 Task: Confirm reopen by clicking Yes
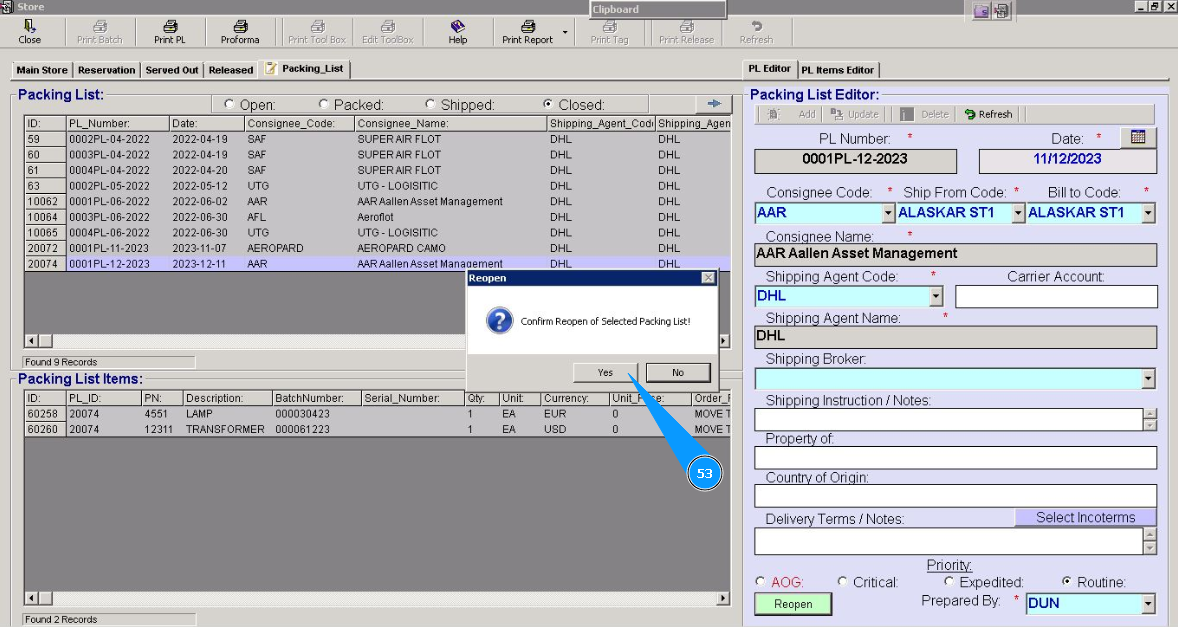[605, 372]
